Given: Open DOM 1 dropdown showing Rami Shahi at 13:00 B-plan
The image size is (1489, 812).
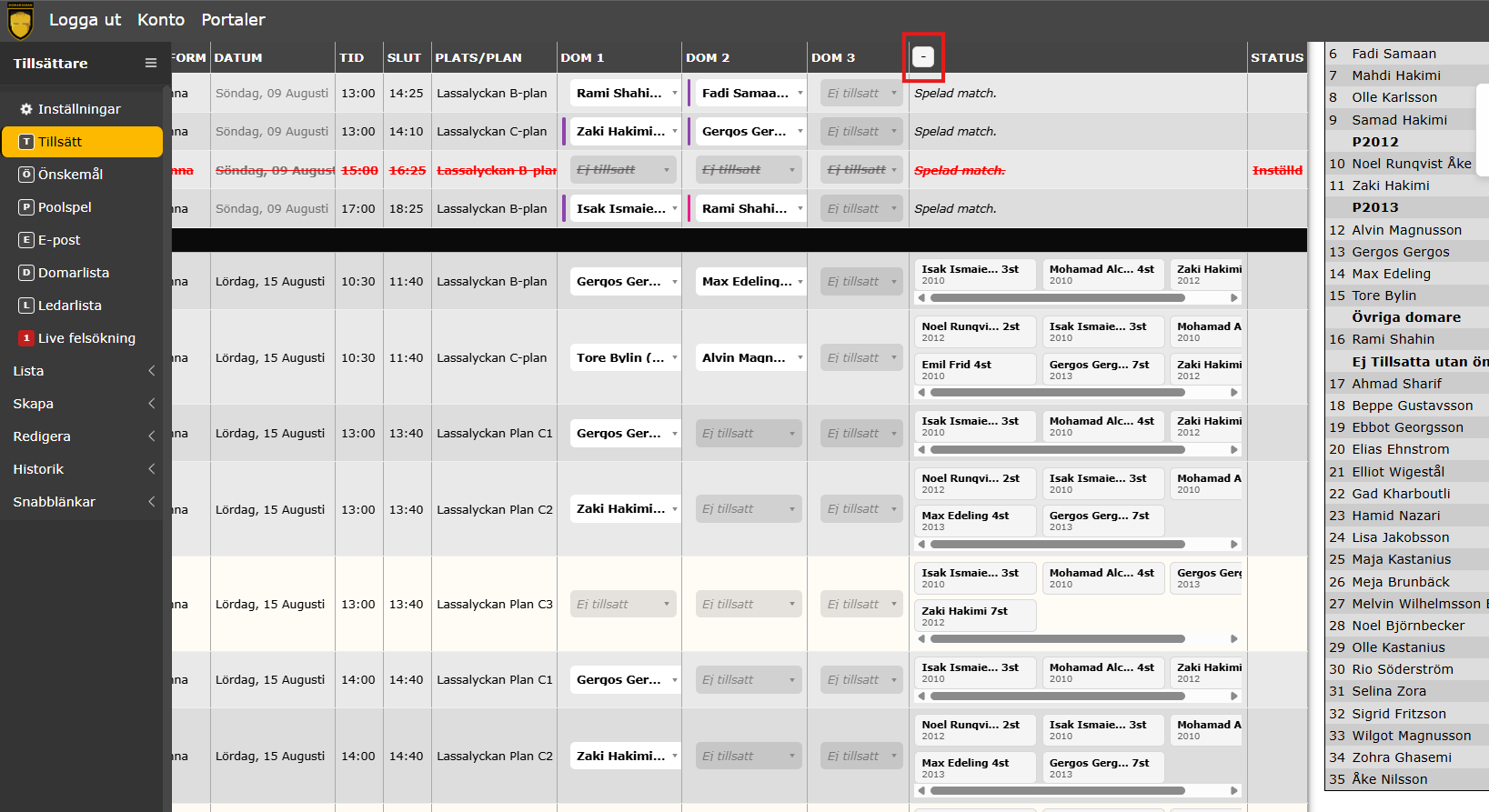Looking at the screenshot, I should (x=625, y=93).
